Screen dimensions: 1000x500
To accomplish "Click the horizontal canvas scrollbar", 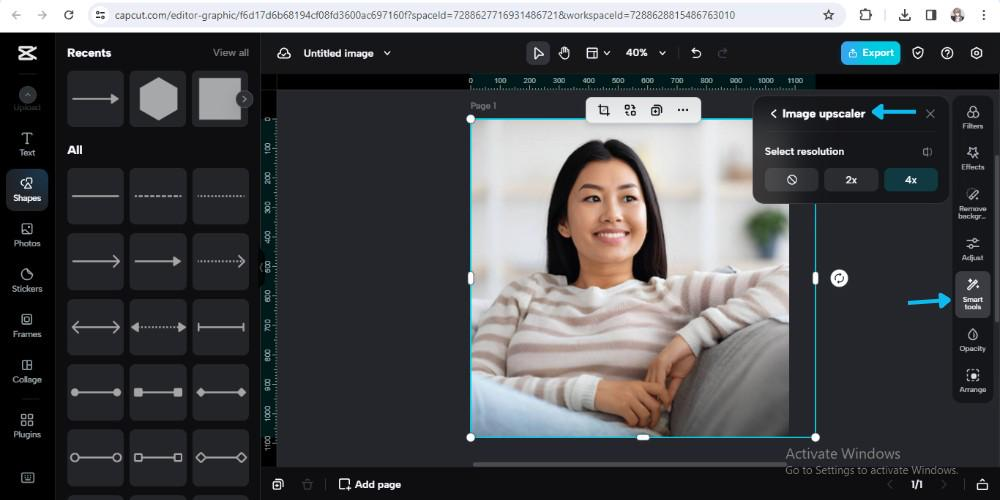I will point(628,464).
